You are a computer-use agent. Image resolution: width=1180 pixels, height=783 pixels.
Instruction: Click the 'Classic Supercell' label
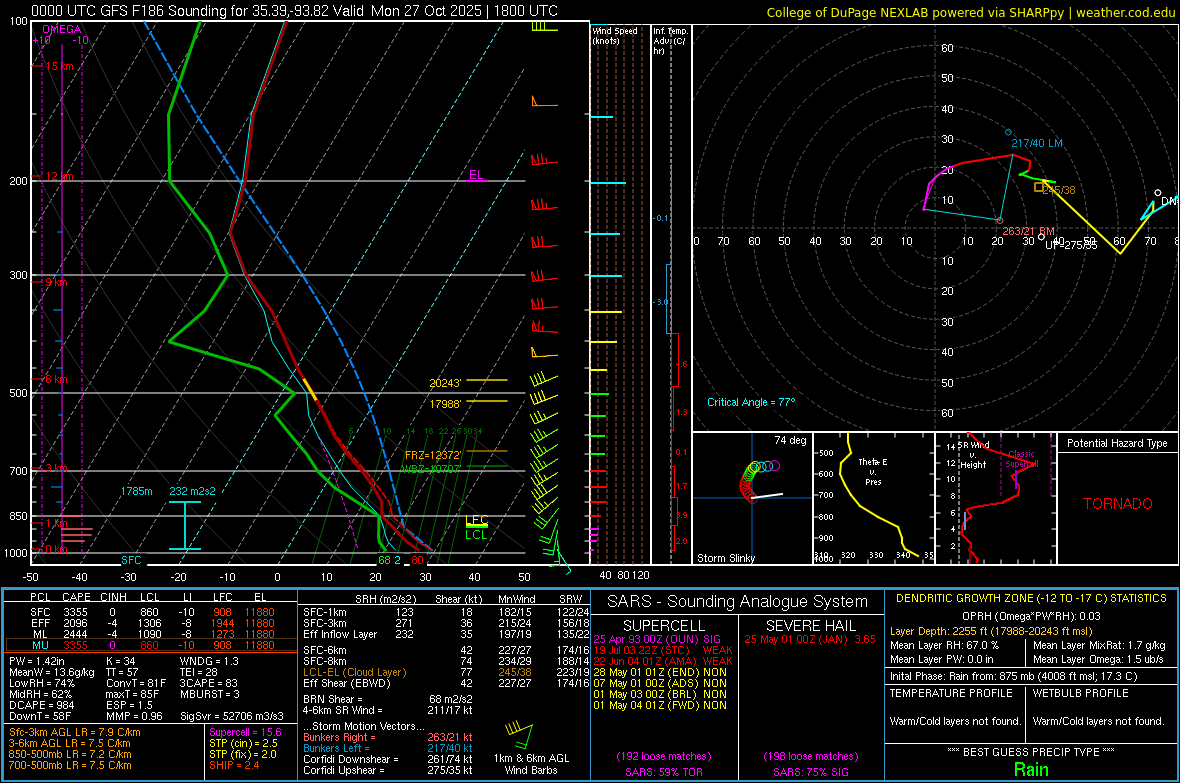tap(1021, 459)
